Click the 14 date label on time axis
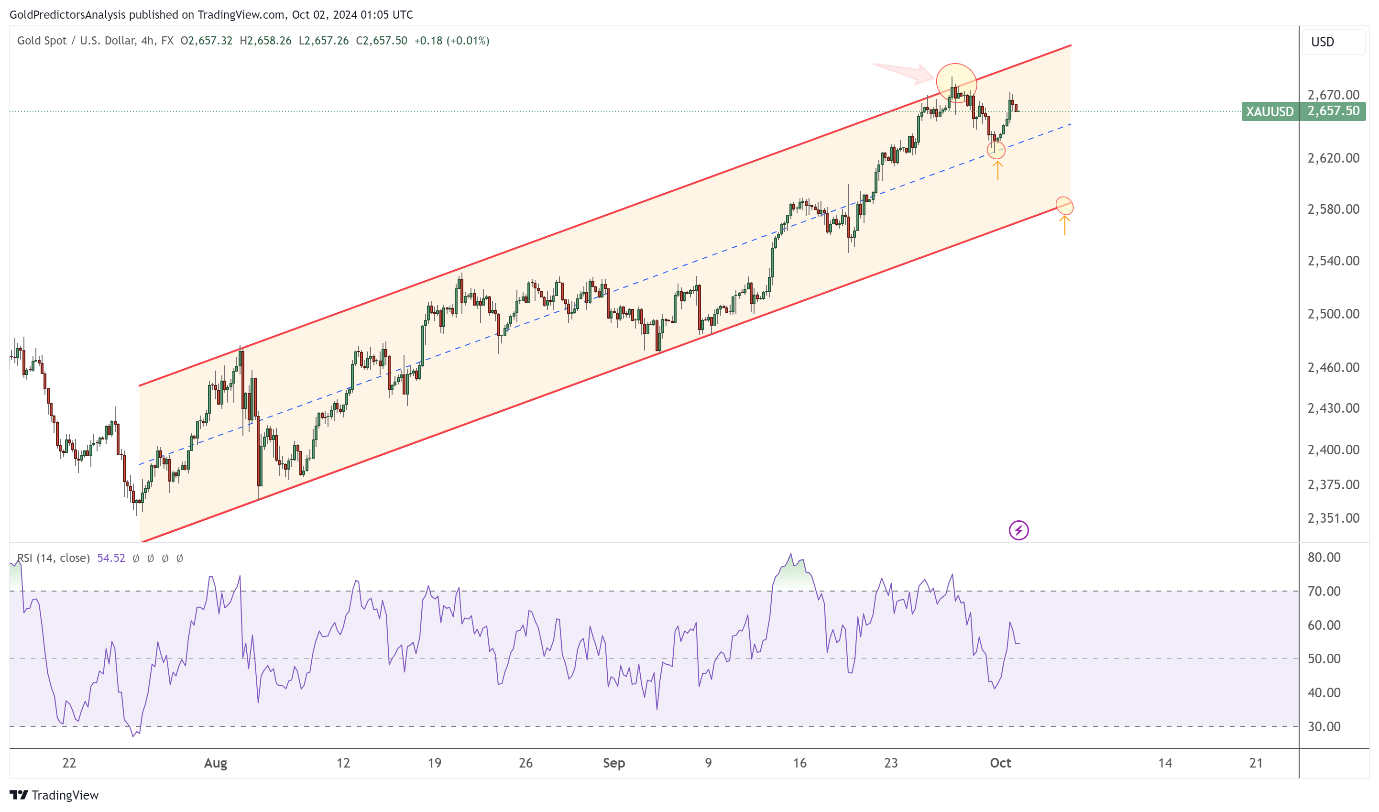The height and width of the screenshot is (812, 1379). pyautogui.click(x=1165, y=763)
